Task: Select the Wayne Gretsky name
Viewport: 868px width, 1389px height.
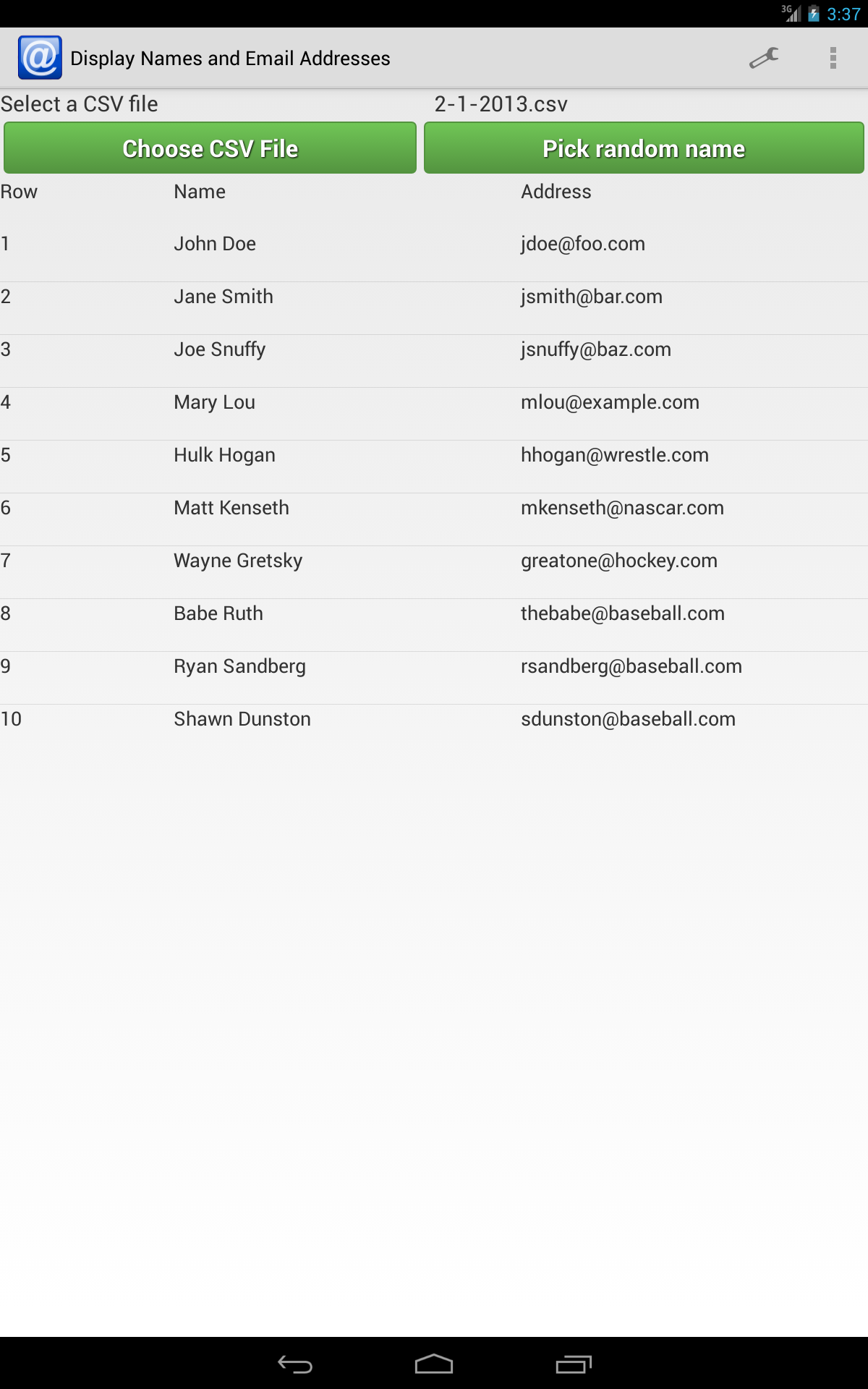Action: click(238, 561)
